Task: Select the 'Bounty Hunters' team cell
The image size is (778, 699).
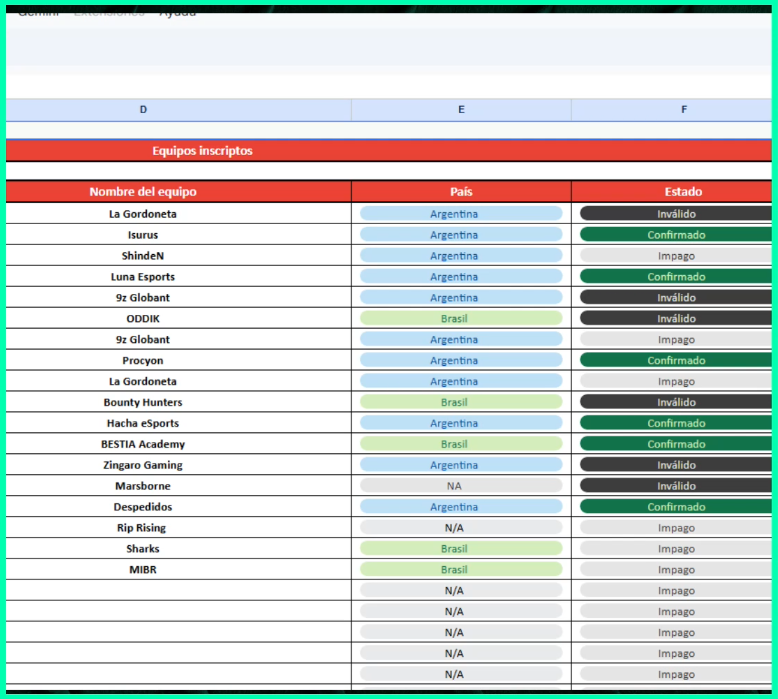Action: (179, 402)
